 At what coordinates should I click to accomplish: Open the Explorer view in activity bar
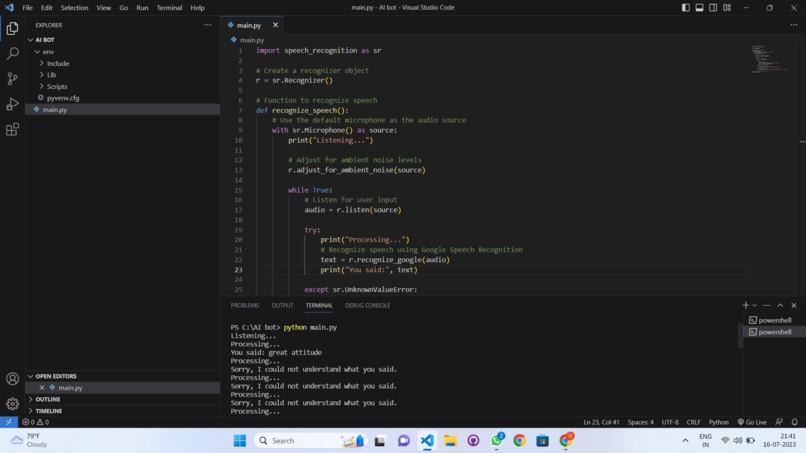coord(12,28)
